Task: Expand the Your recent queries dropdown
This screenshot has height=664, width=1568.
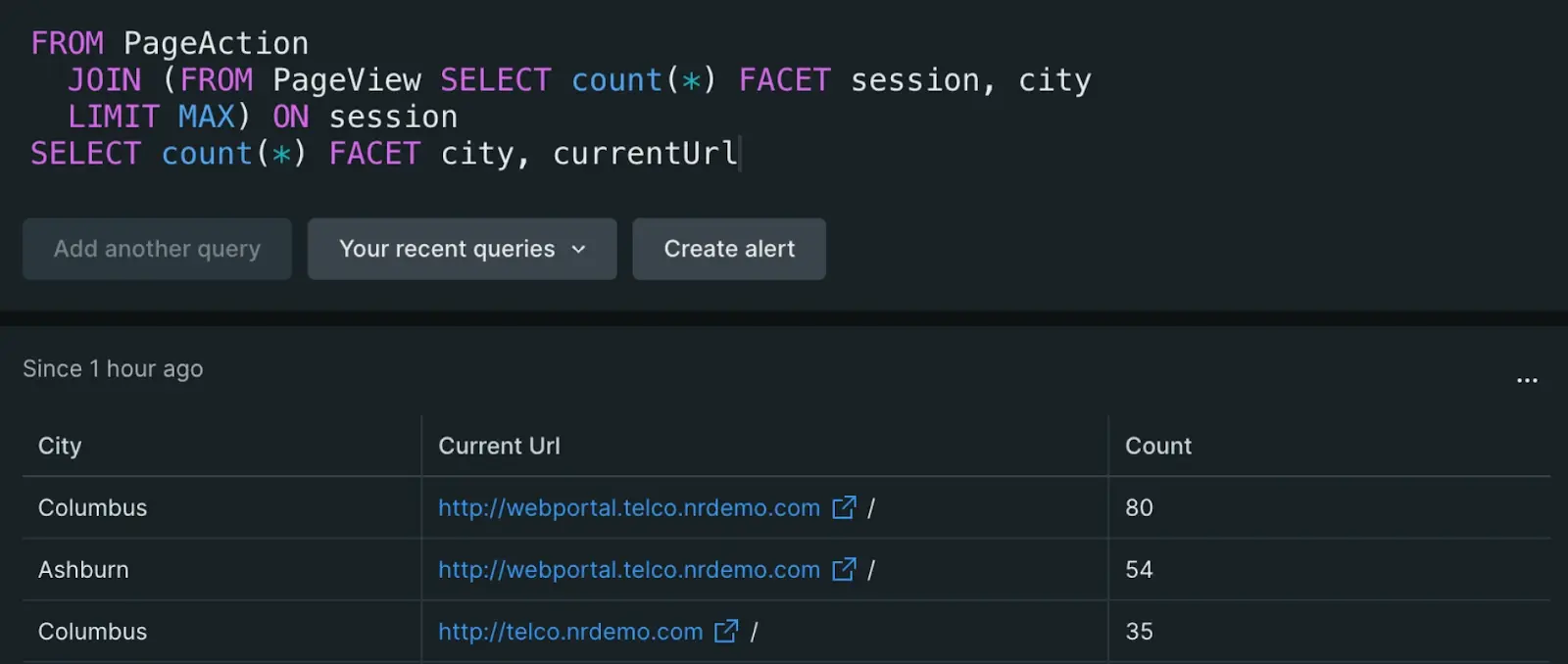Action: [462, 249]
